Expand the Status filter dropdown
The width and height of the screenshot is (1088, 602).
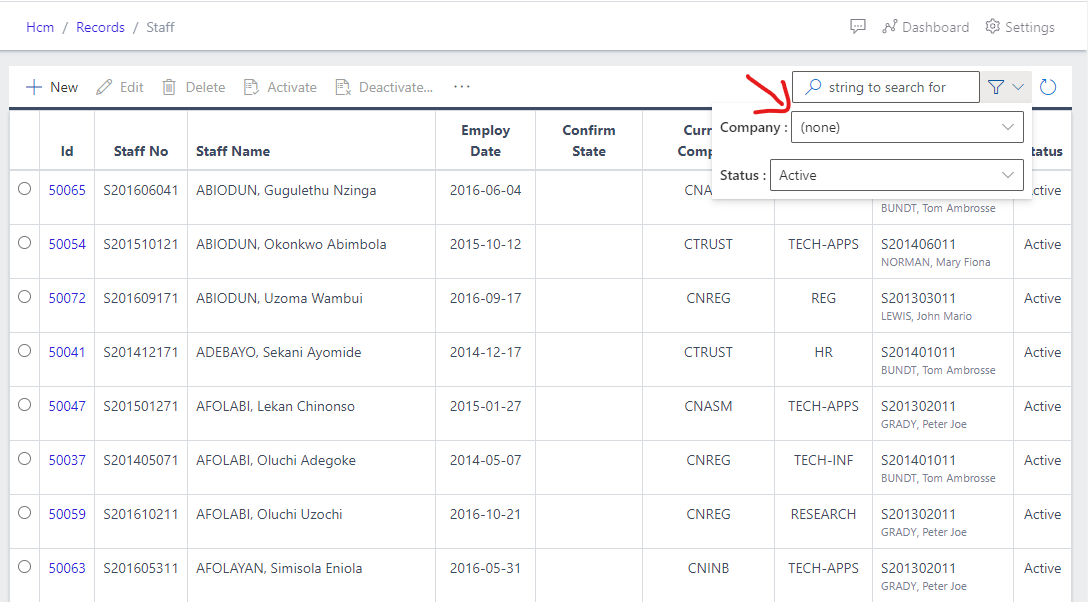pyautogui.click(x=896, y=175)
